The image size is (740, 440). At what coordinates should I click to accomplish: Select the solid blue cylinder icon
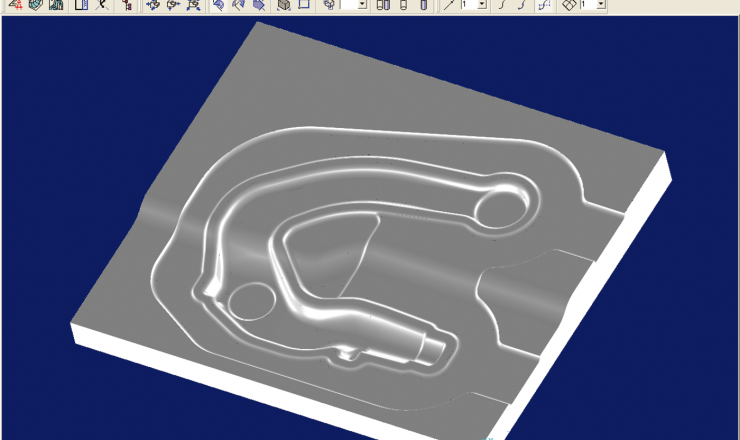coord(423,5)
